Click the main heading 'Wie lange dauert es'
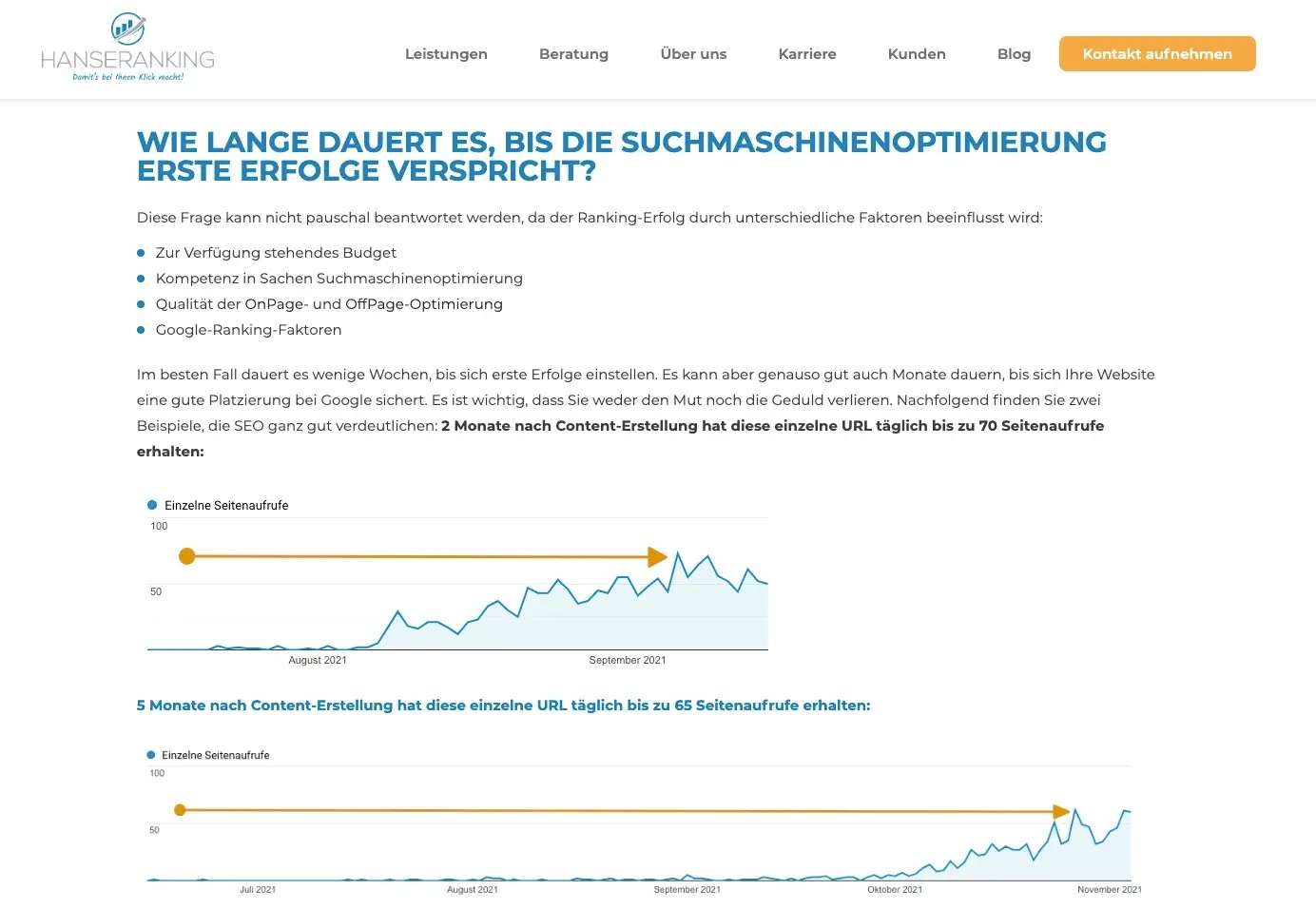This screenshot has height=909, width=1316. coord(622,157)
